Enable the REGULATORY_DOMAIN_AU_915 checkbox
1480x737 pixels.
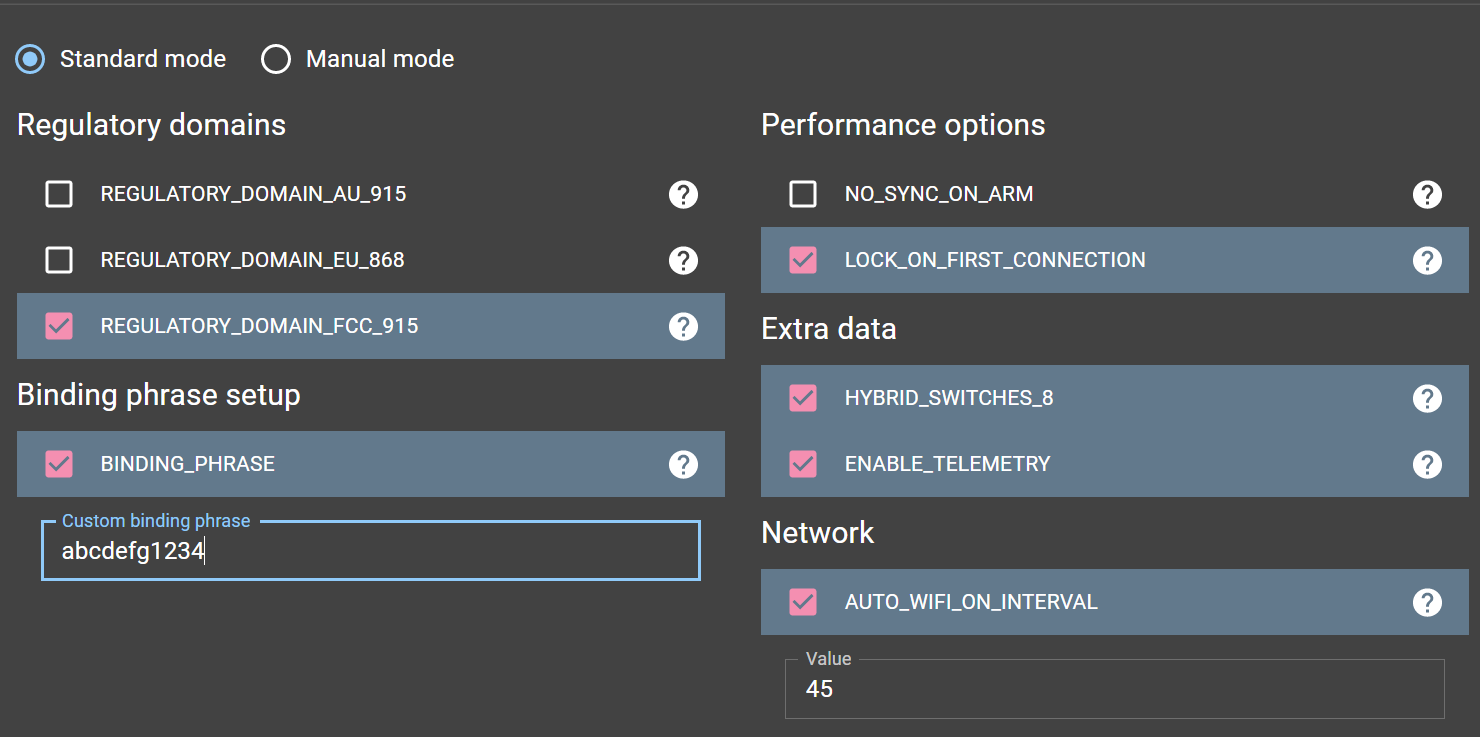click(x=59, y=194)
